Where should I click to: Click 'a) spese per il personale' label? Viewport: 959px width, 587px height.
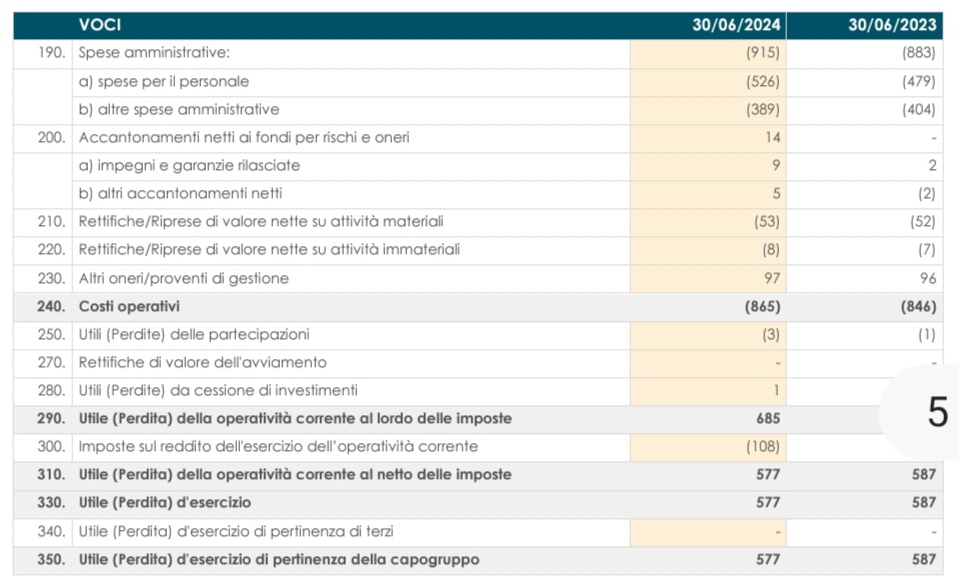[x=164, y=81]
